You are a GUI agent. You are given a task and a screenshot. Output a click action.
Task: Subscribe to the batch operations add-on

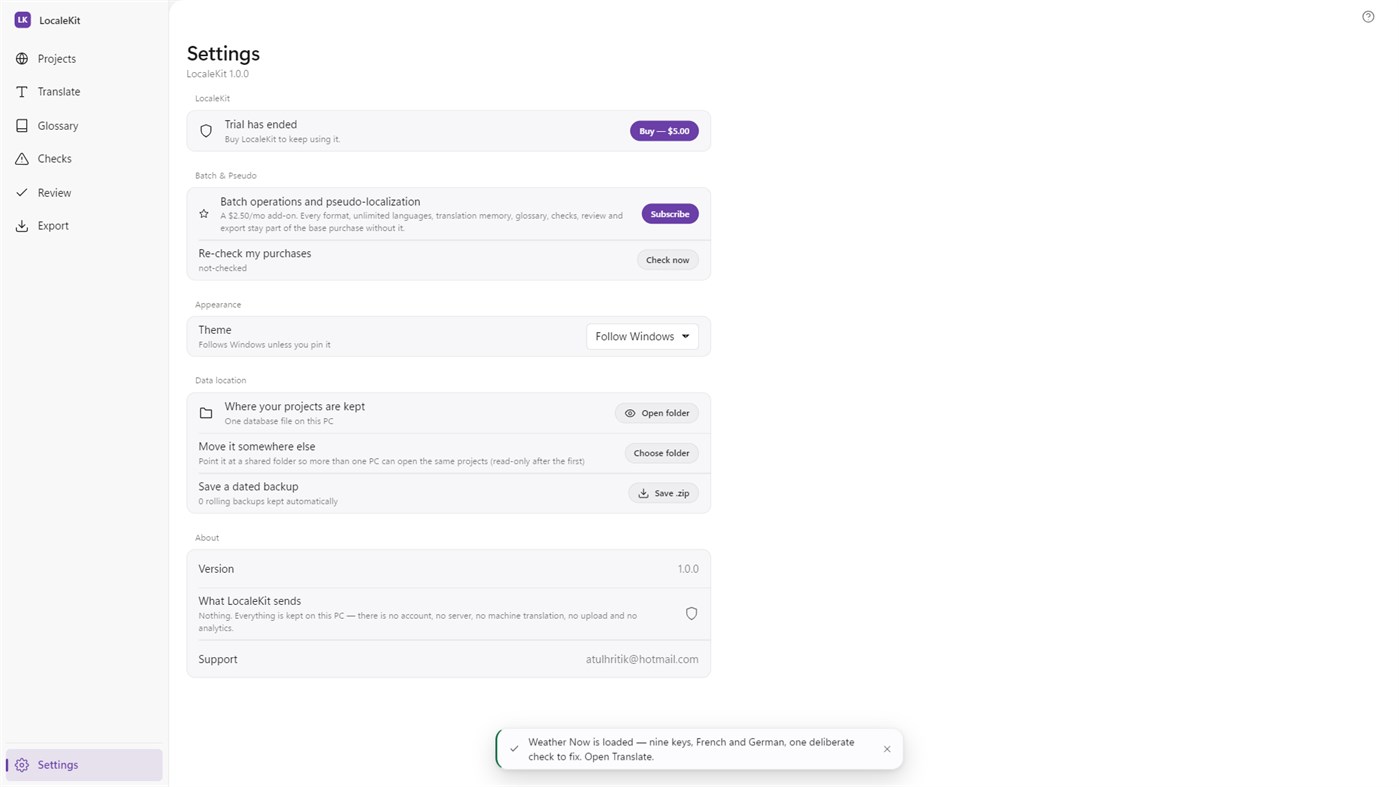[670, 214]
